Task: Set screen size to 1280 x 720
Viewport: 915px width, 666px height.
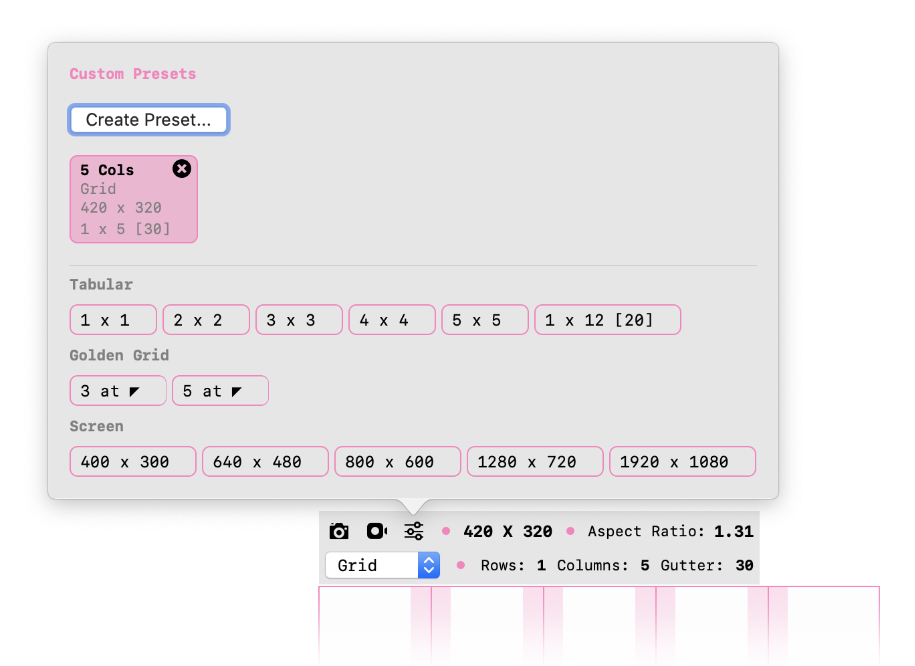Action: point(535,462)
